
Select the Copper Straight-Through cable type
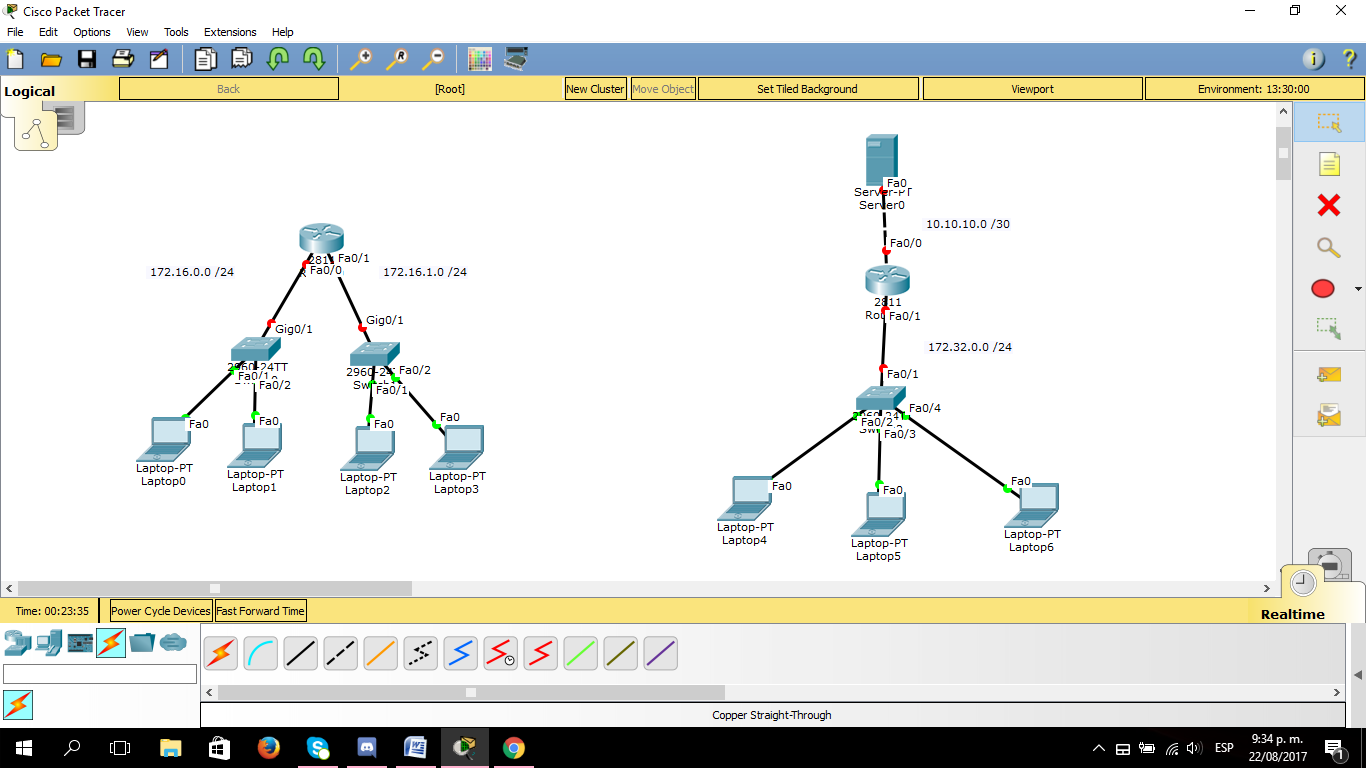300,653
